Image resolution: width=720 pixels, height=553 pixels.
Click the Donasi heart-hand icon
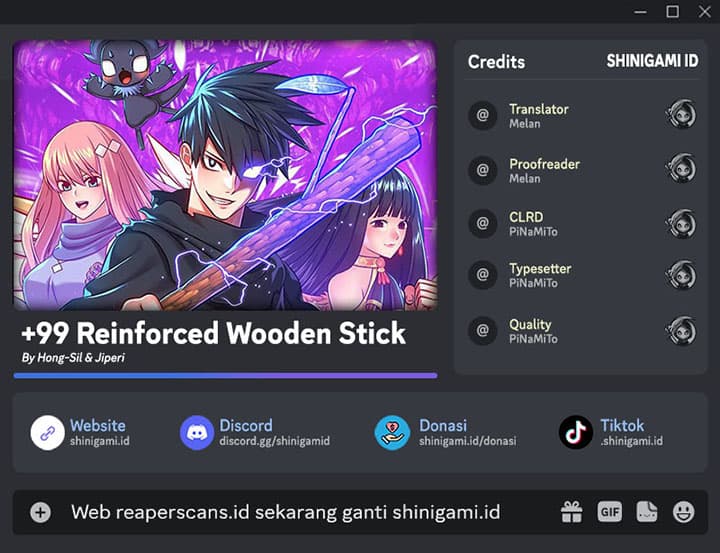point(392,433)
